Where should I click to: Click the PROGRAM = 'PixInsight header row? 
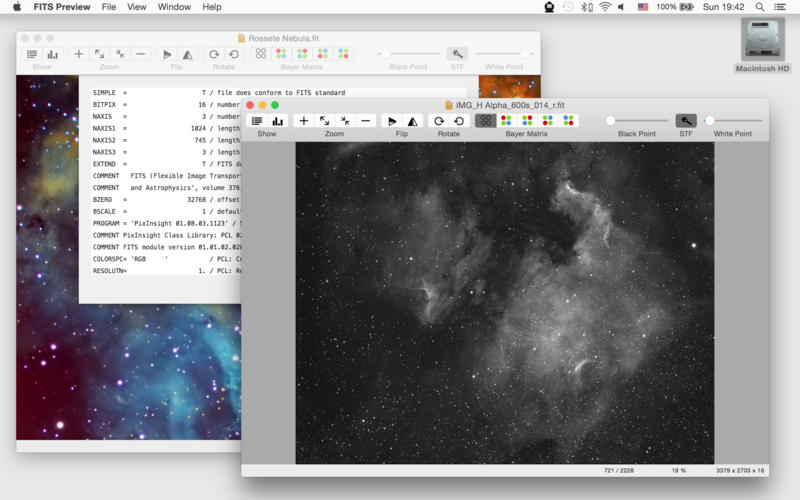[x=166, y=223]
